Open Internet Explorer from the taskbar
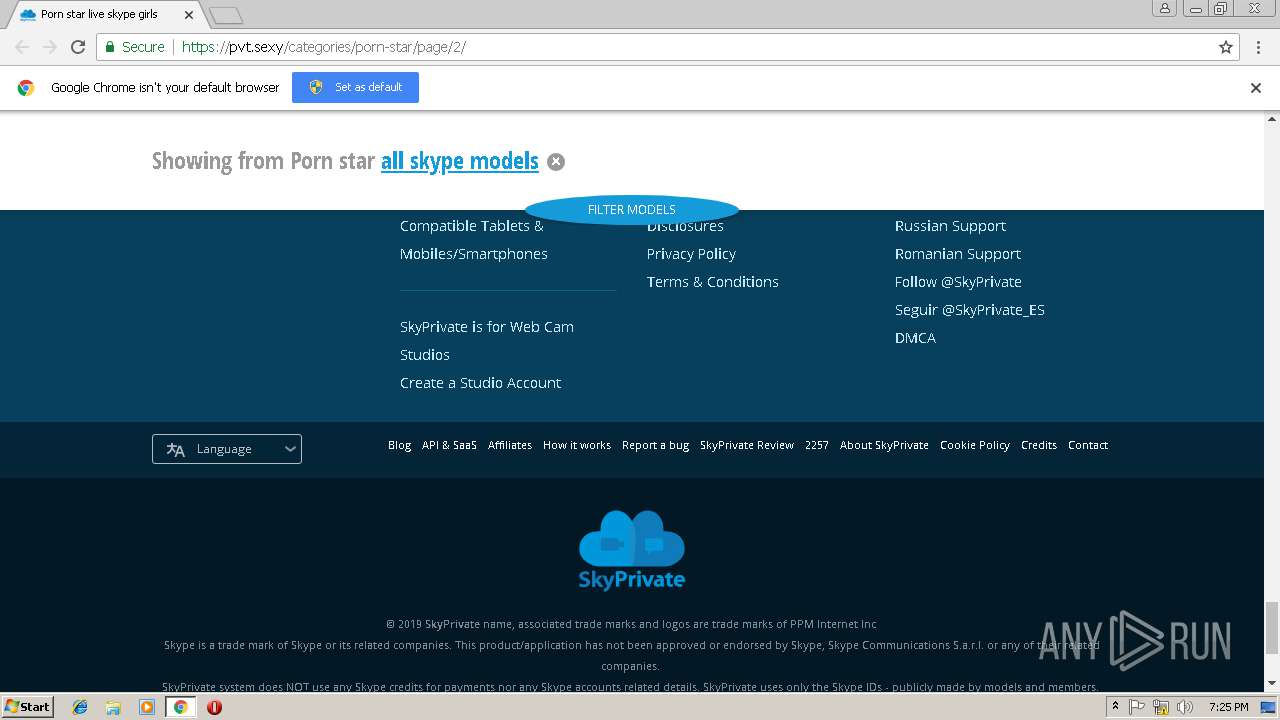Viewport: 1280px width, 720px height. pos(80,707)
